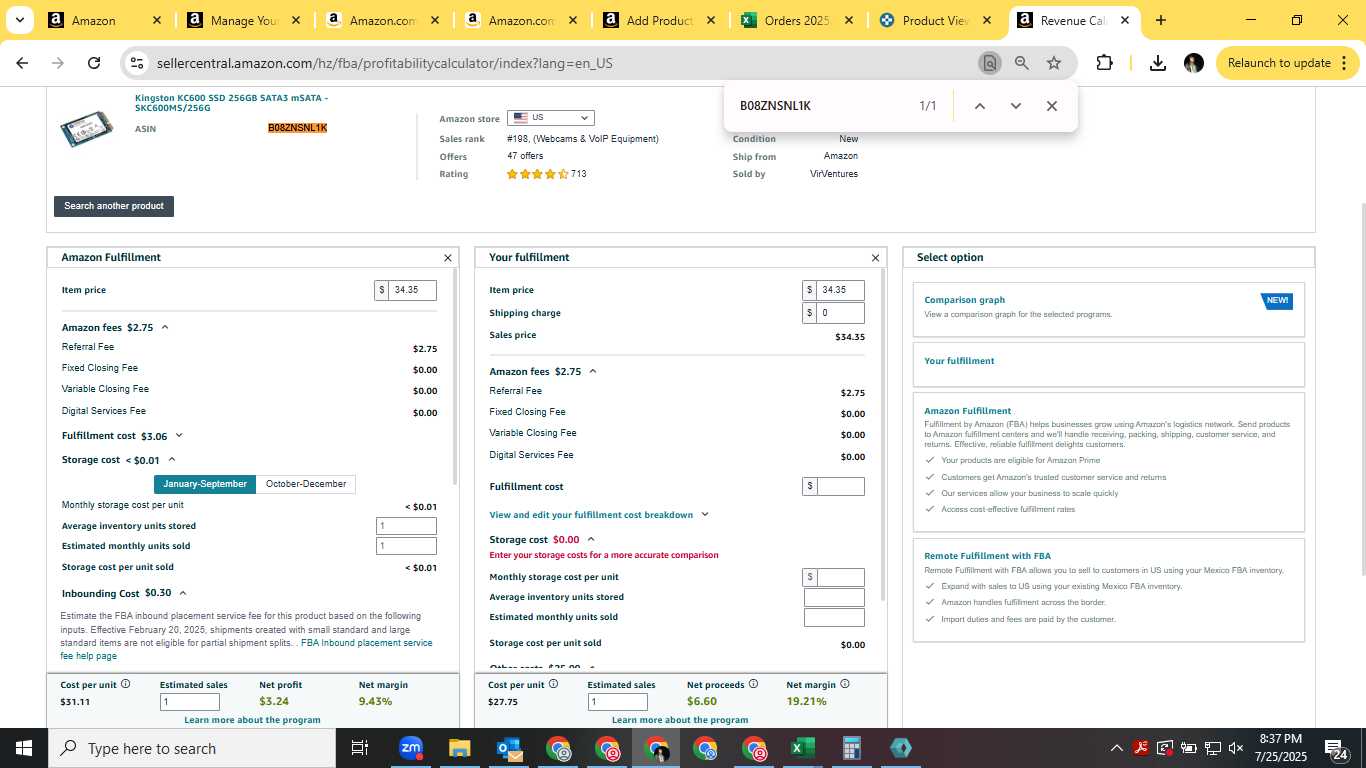The height and width of the screenshot is (768, 1366).
Task: Open the tab search dropdown arrow
Action: (19, 20)
